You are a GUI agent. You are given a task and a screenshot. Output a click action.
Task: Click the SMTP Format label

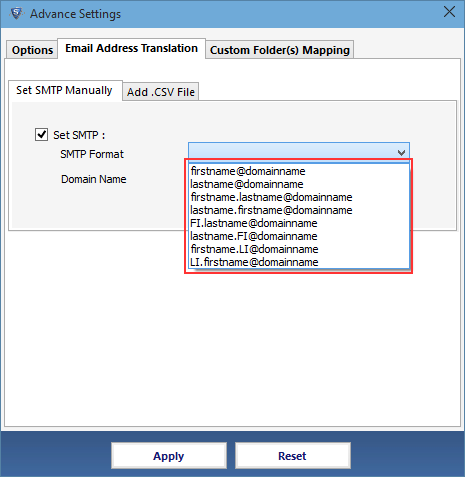coord(92,154)
